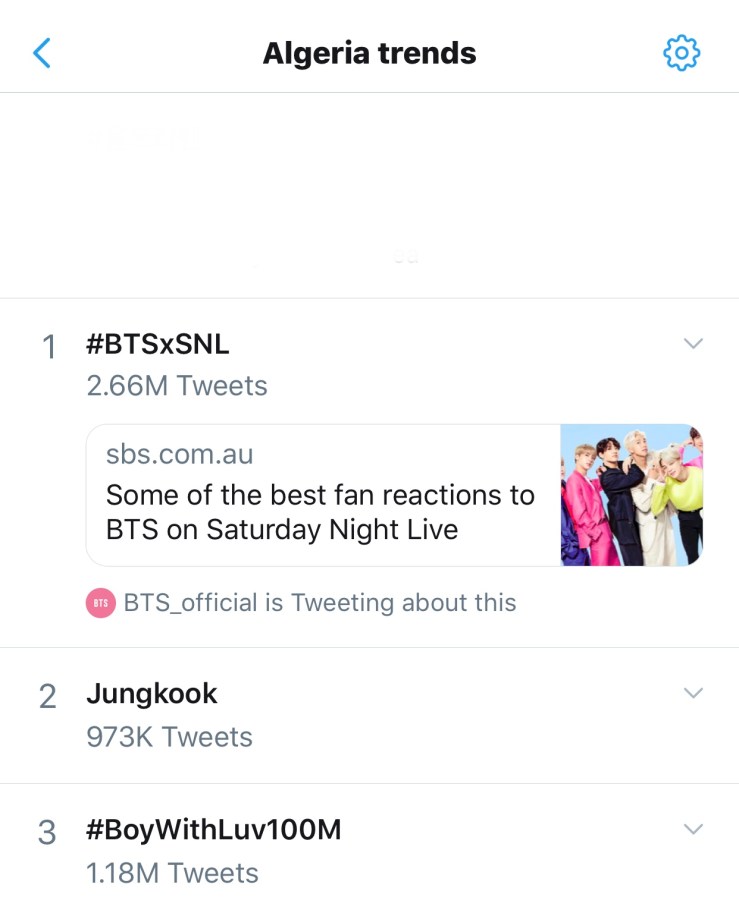This screenshot has height=913, width=739.
Task: Select the 1.18M Tweets count
Action: tap(172, 873)
